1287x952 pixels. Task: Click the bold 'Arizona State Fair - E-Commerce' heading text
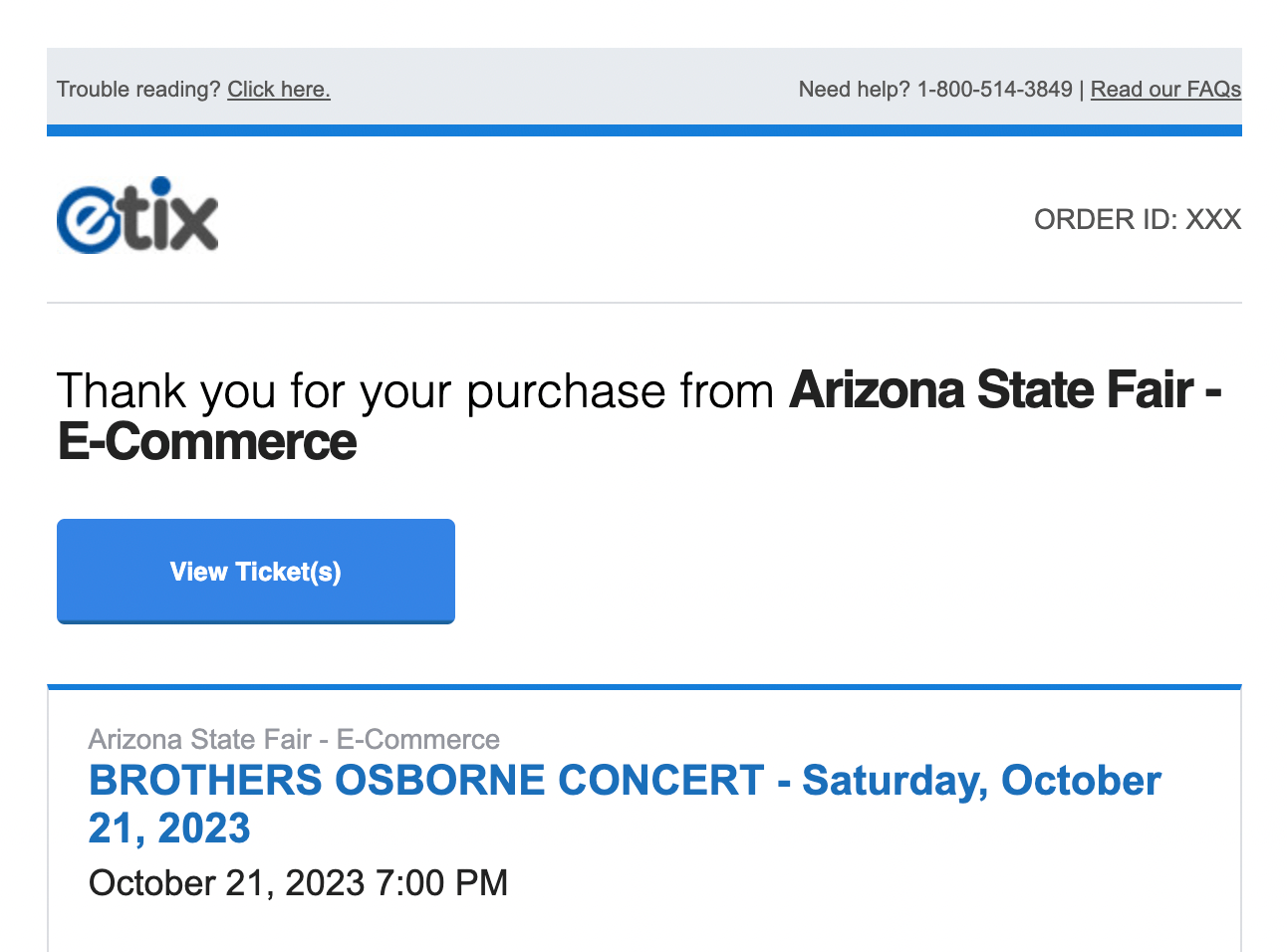tap(1004, 390)
